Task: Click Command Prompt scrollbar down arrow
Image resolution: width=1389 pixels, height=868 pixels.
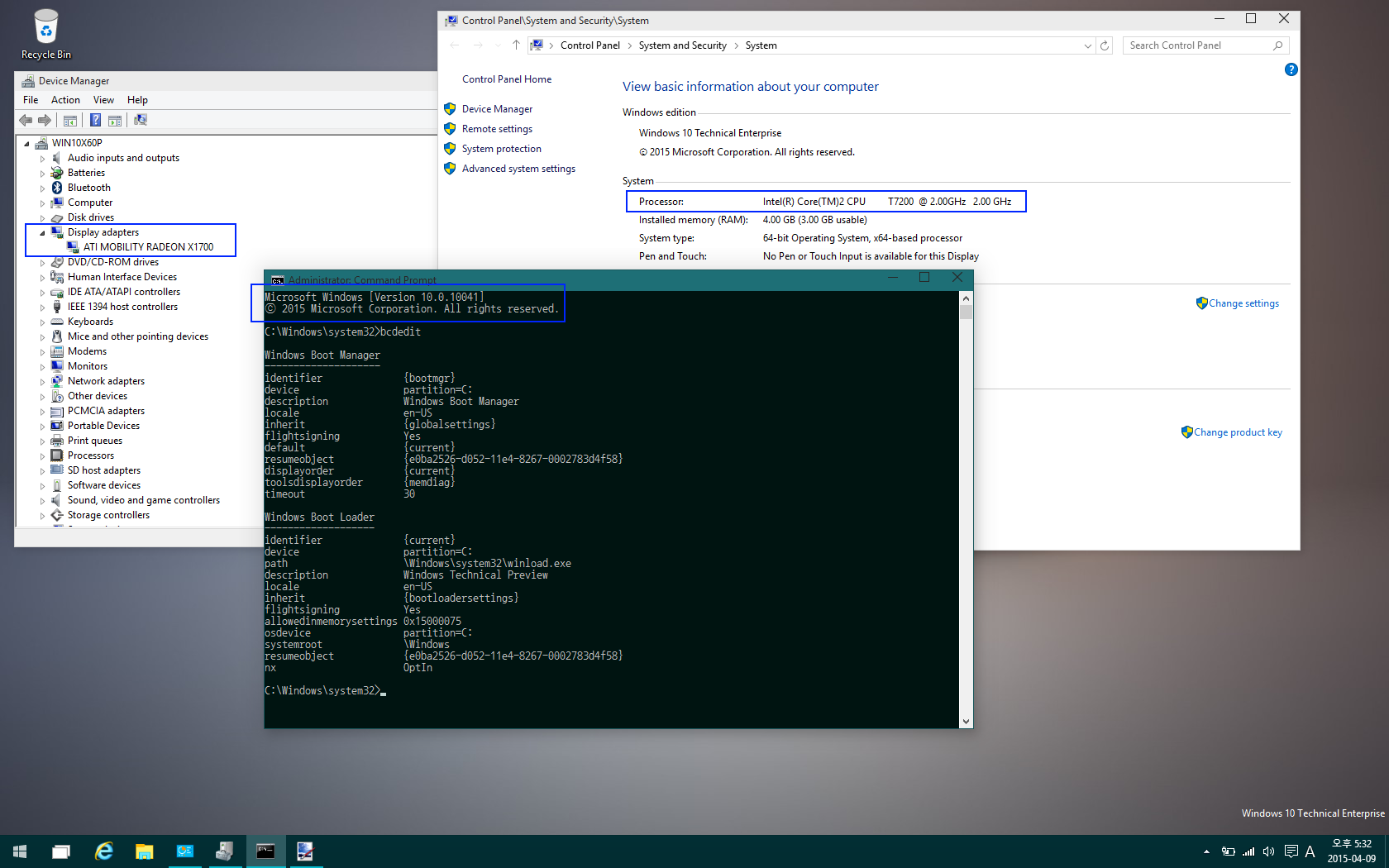Action: (966, 722)
